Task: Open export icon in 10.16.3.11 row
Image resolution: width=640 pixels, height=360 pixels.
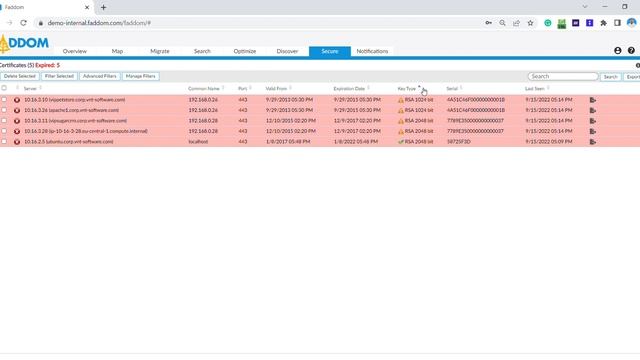Action: coord(593,121)
